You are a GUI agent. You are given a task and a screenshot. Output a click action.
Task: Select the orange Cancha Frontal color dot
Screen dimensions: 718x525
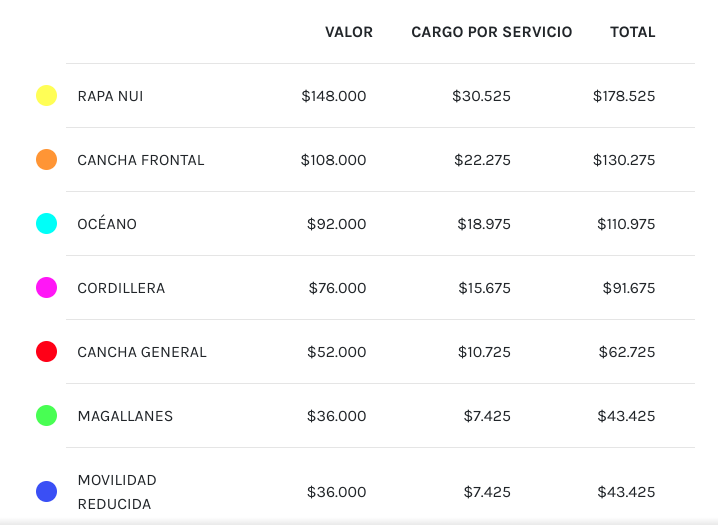(46, 160)
